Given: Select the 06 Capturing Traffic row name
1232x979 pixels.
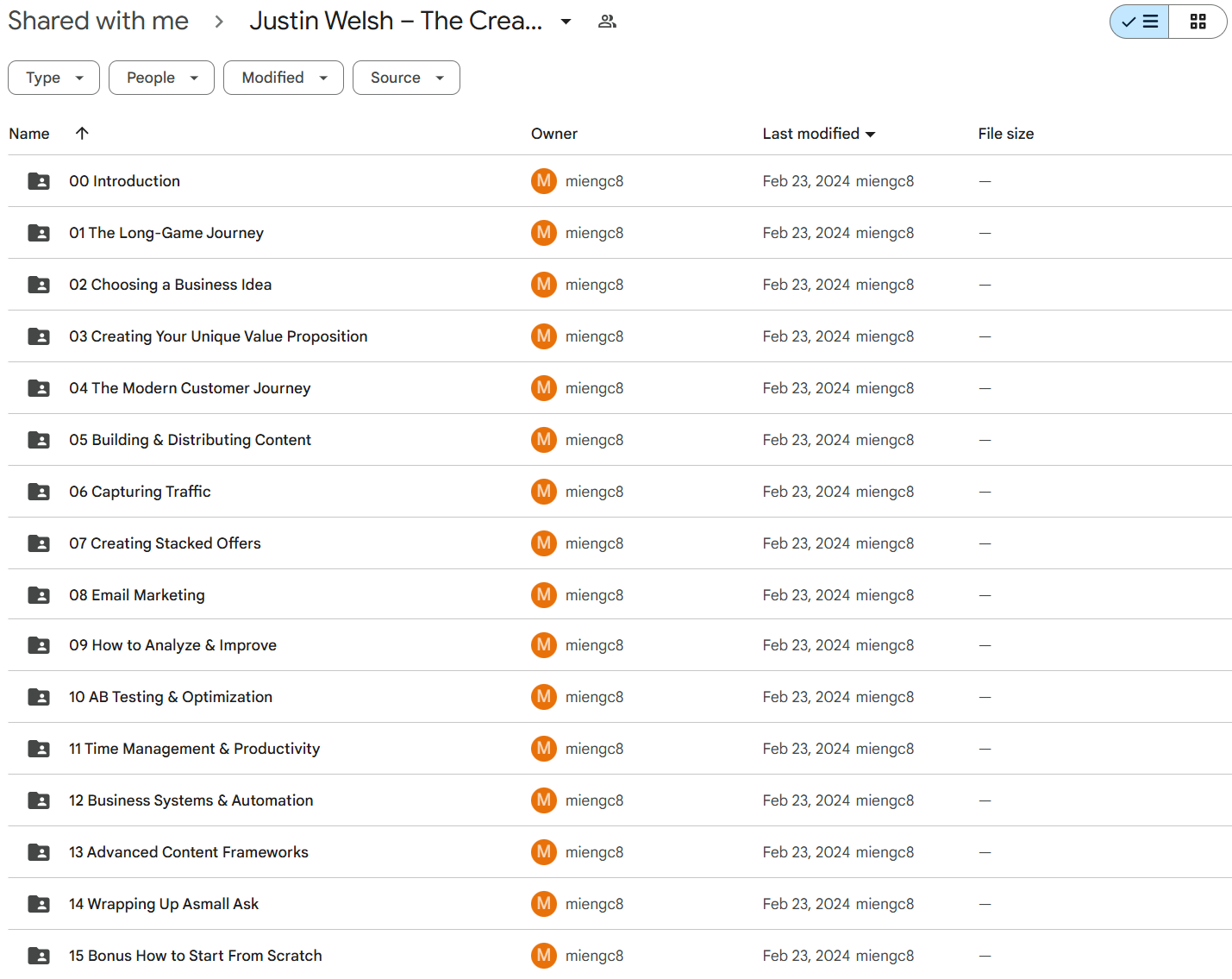Looking at the screenshot, I should 140,492.
